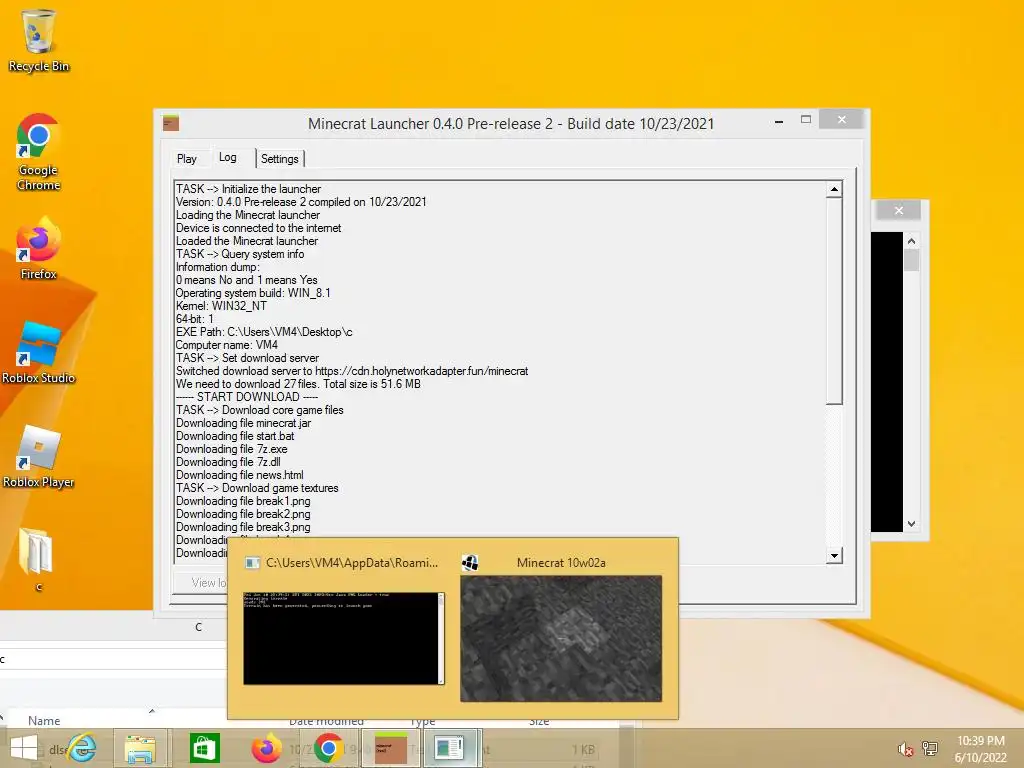Maximize the Minecrat Launcher window

(806, 120)
